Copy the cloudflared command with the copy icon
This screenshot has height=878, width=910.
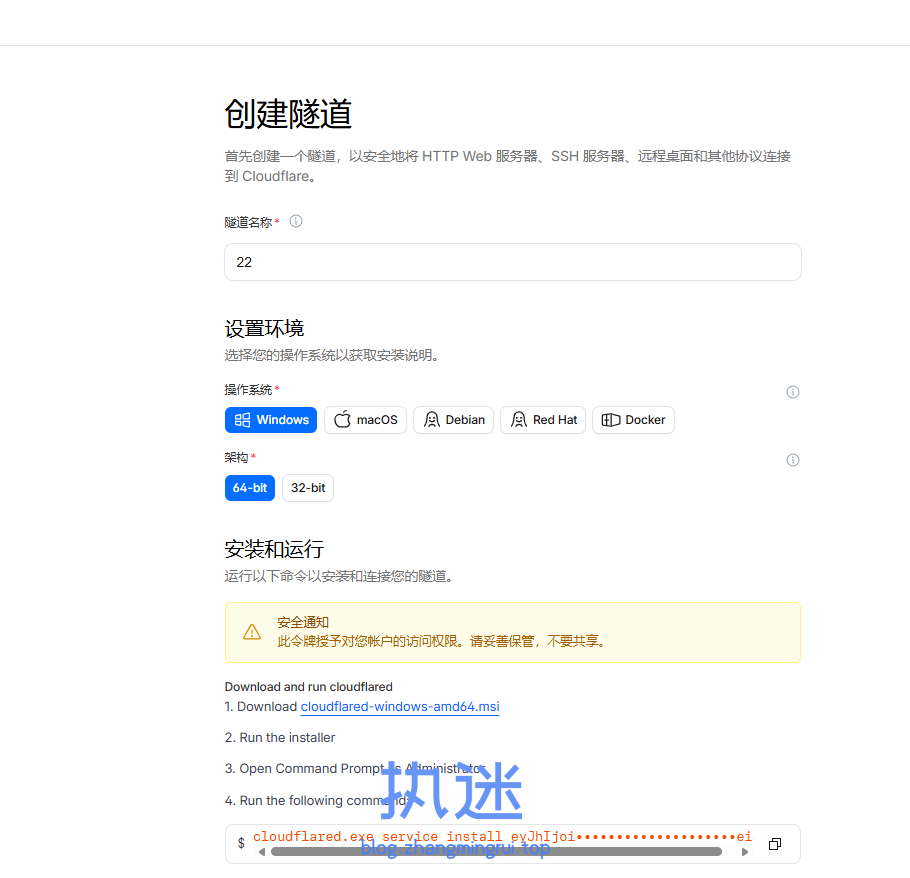(774, 843)
